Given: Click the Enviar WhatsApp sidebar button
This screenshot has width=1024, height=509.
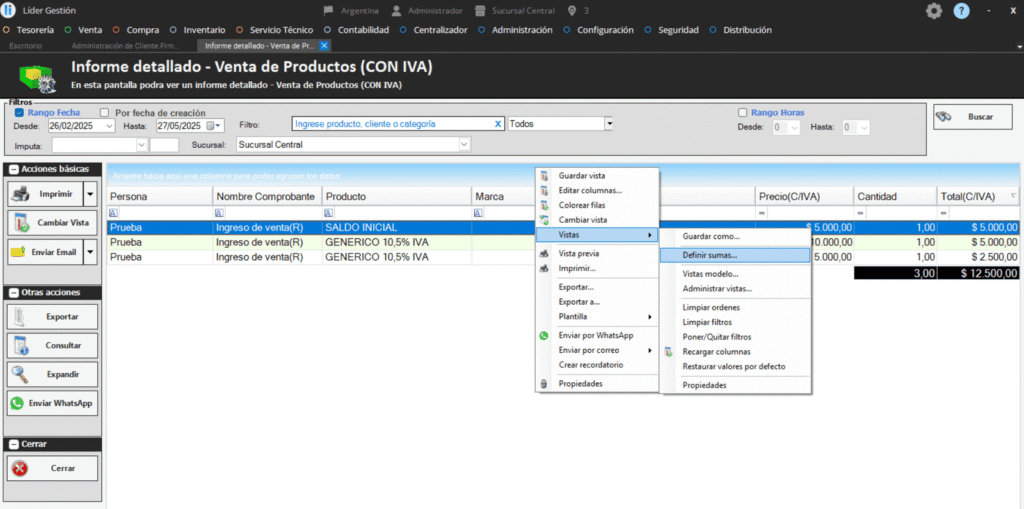Looking at the screenshot, I should pos(53,404).
